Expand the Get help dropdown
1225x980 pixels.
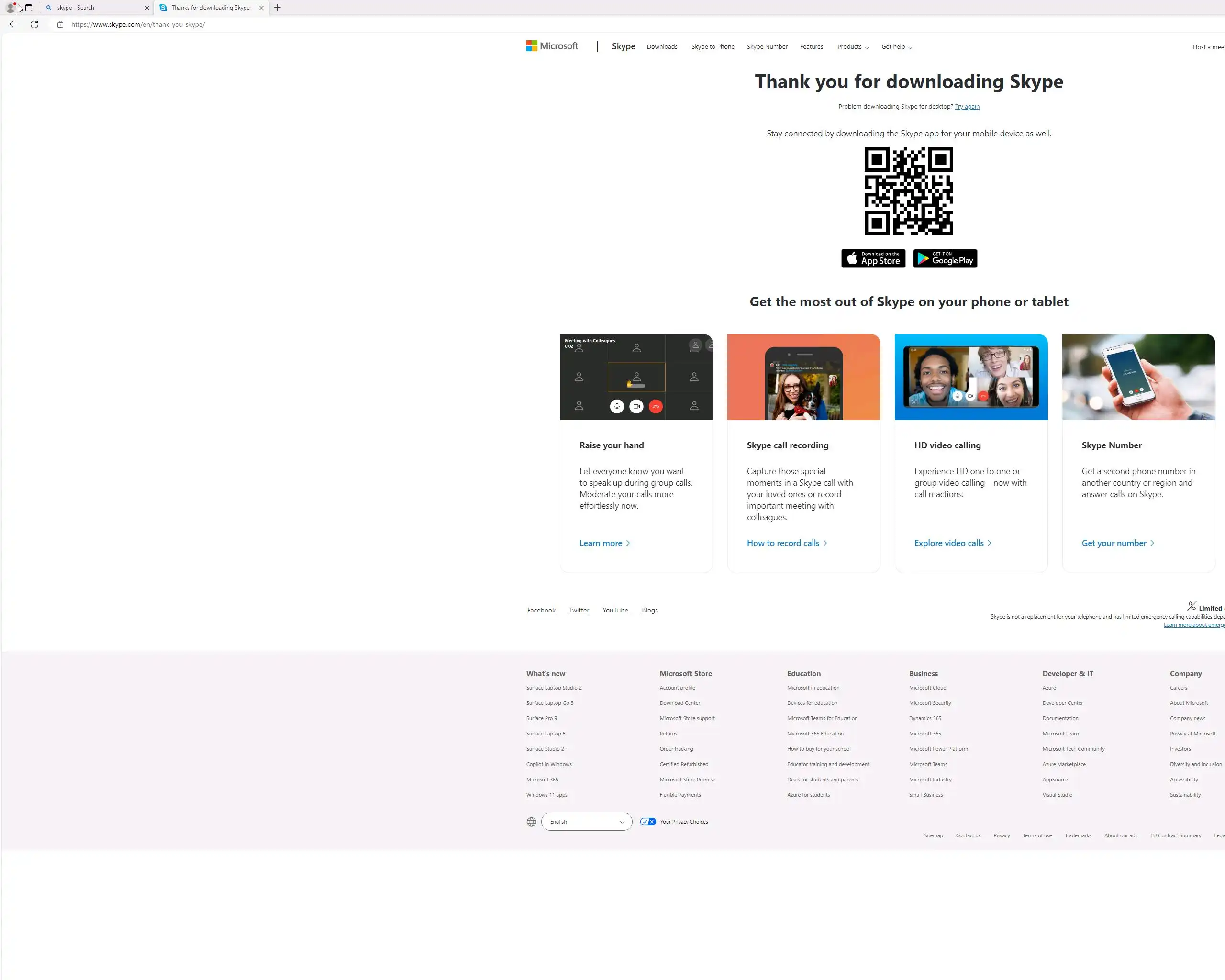click(896, 46)
